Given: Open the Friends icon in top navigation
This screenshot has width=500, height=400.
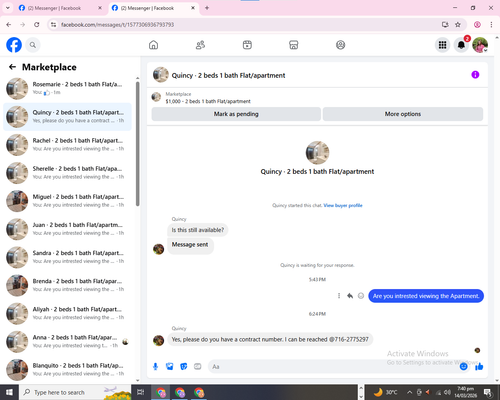Looking at the screenshot, I should 200,45.
